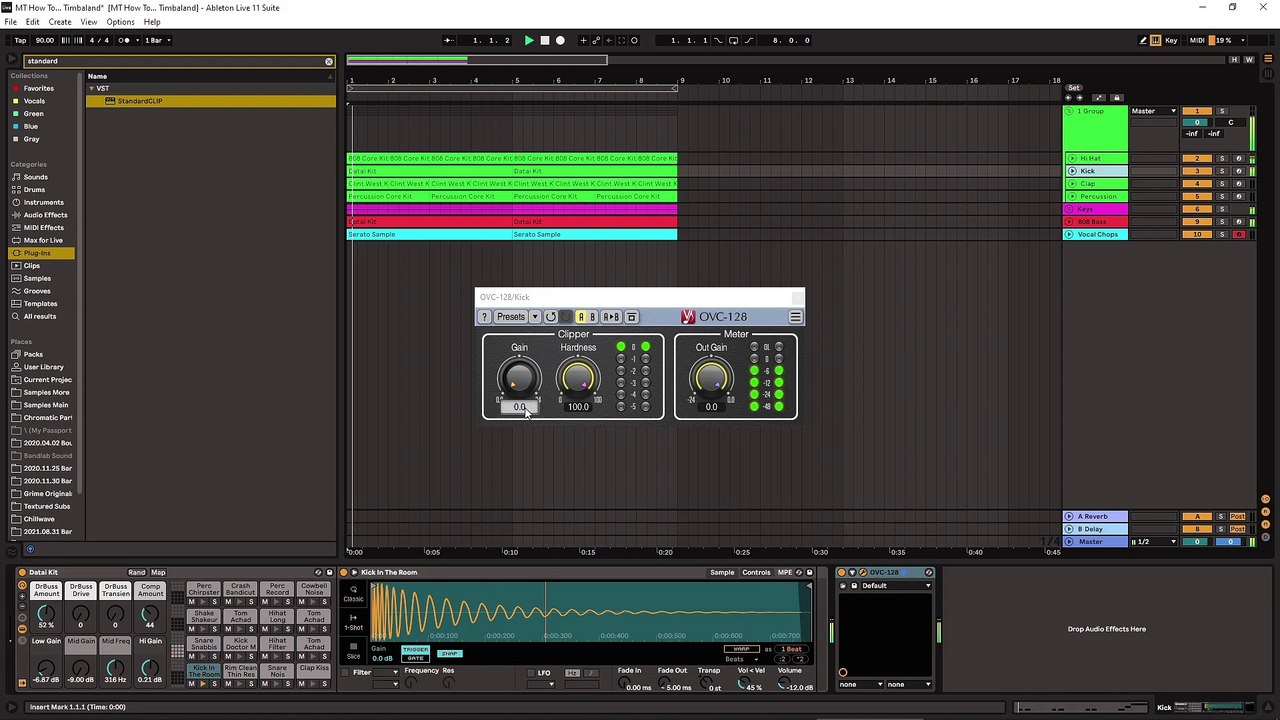Click the OVC-128 Hardness knob

pos(578,378)
